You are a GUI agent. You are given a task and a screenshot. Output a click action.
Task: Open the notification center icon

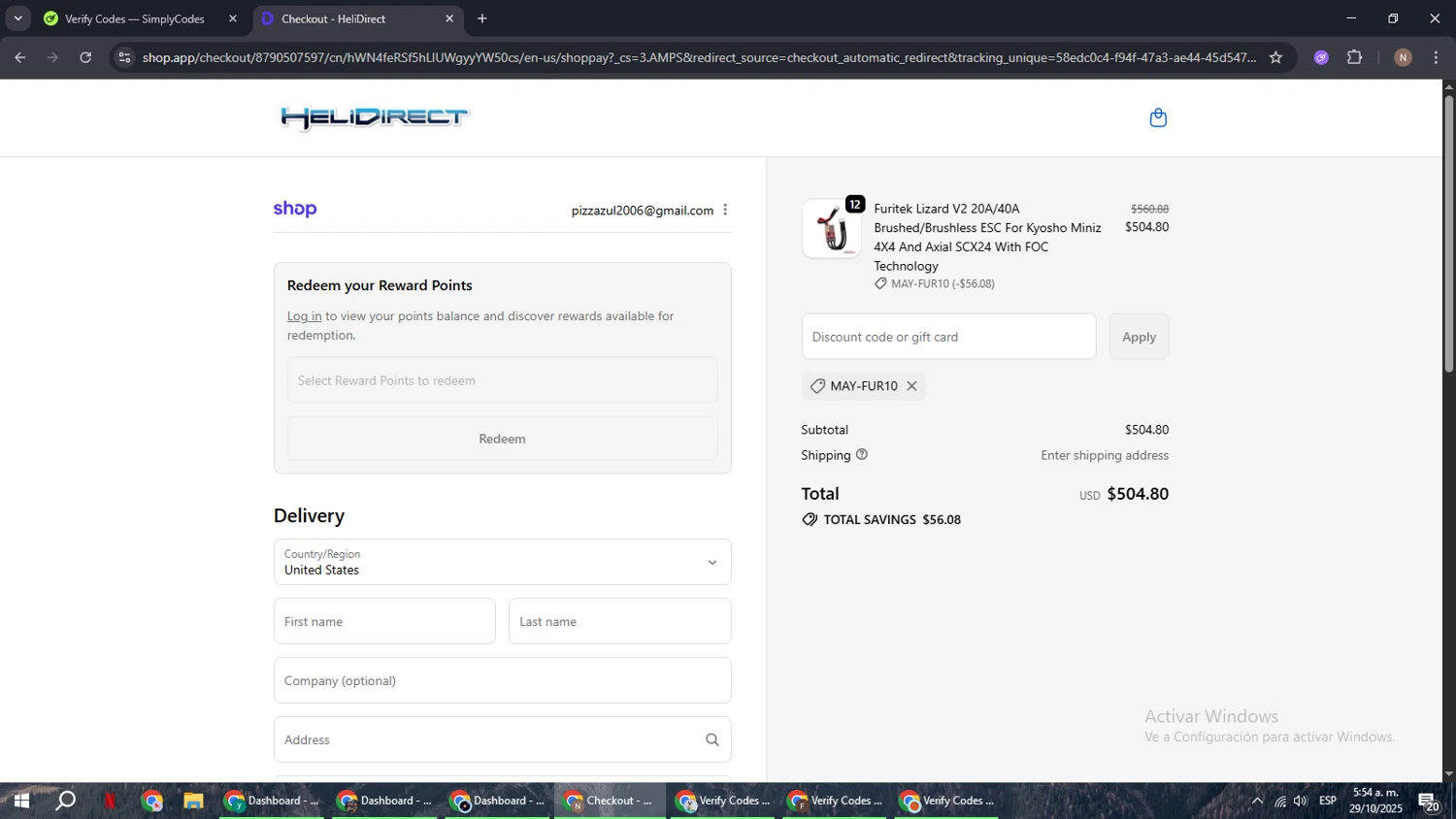pos(1429,802)
